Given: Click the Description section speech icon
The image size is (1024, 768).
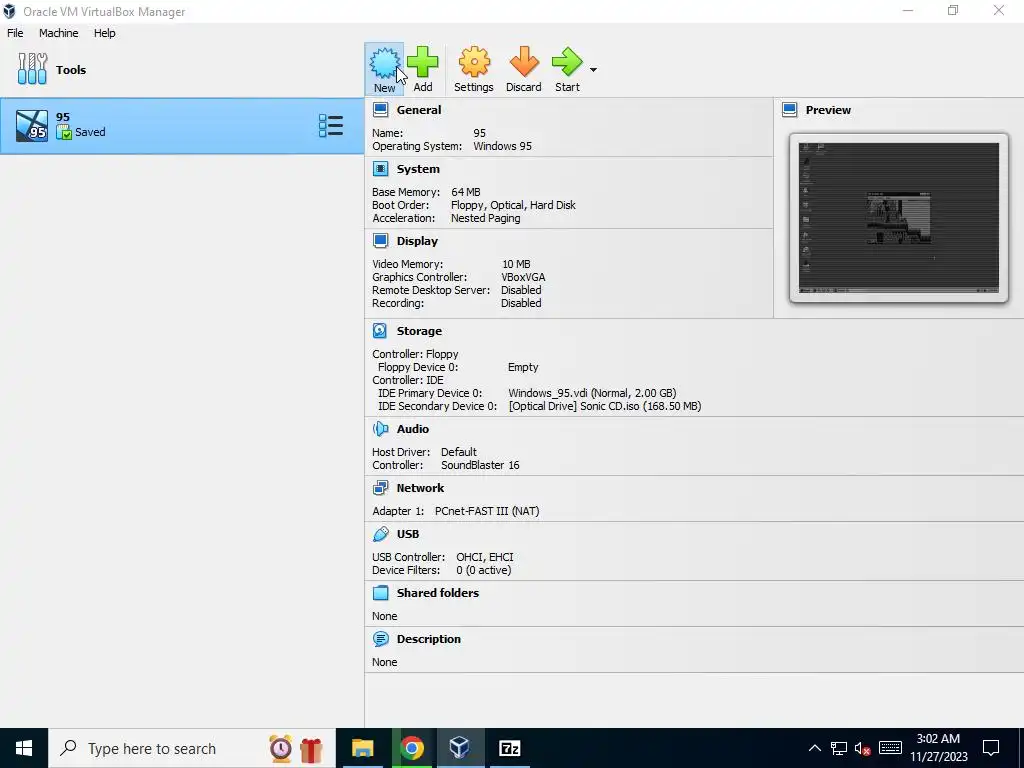Looking at the screenshot, I should point(380,639).
